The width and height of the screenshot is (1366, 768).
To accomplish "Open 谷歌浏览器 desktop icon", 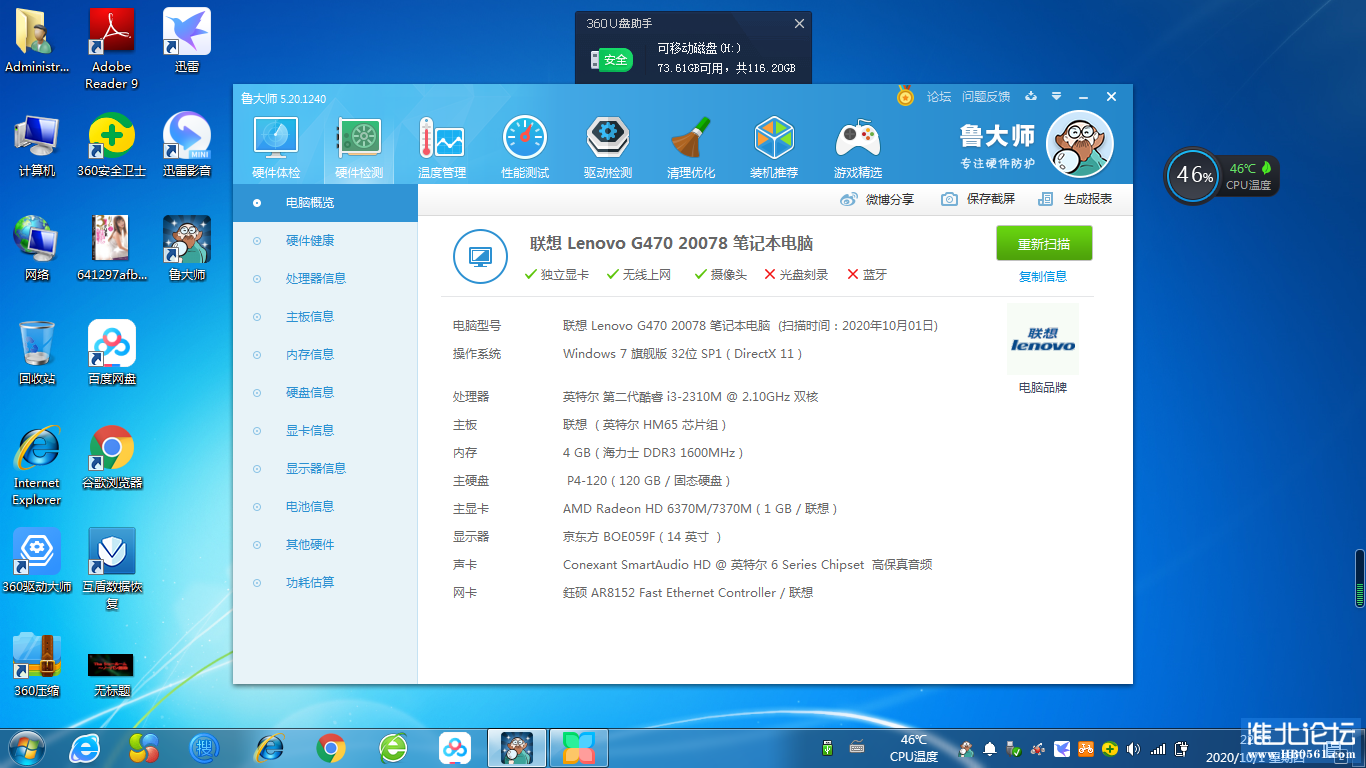I will 112,457.
